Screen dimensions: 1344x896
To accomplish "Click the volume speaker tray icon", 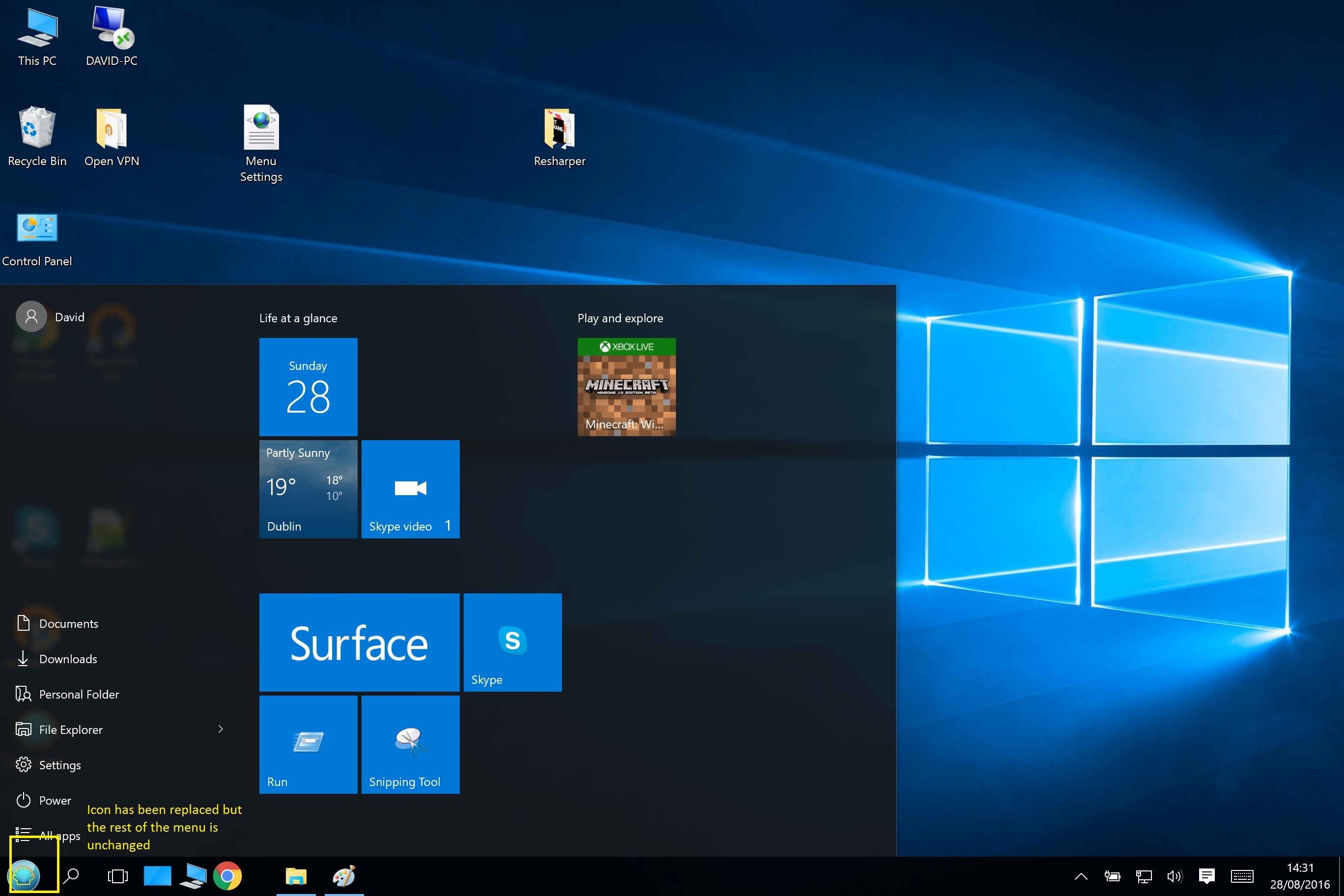I will click(1175, 876).
